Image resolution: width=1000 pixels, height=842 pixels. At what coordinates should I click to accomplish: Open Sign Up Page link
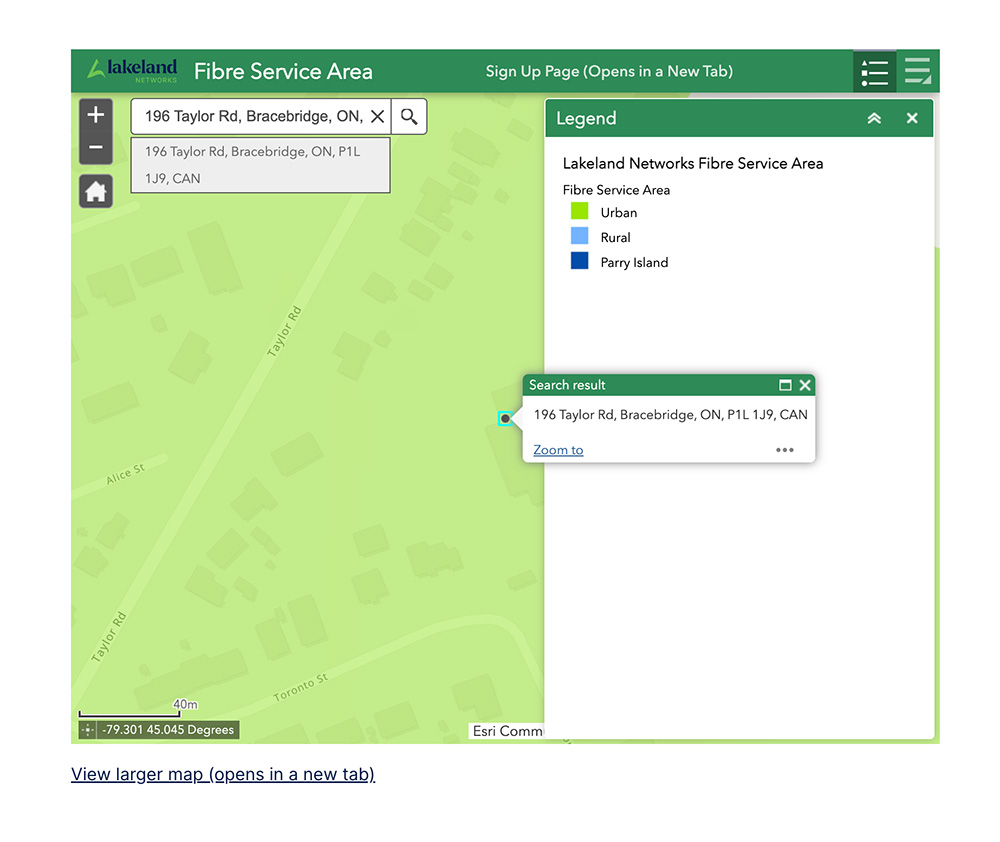[x=609, y=71]
